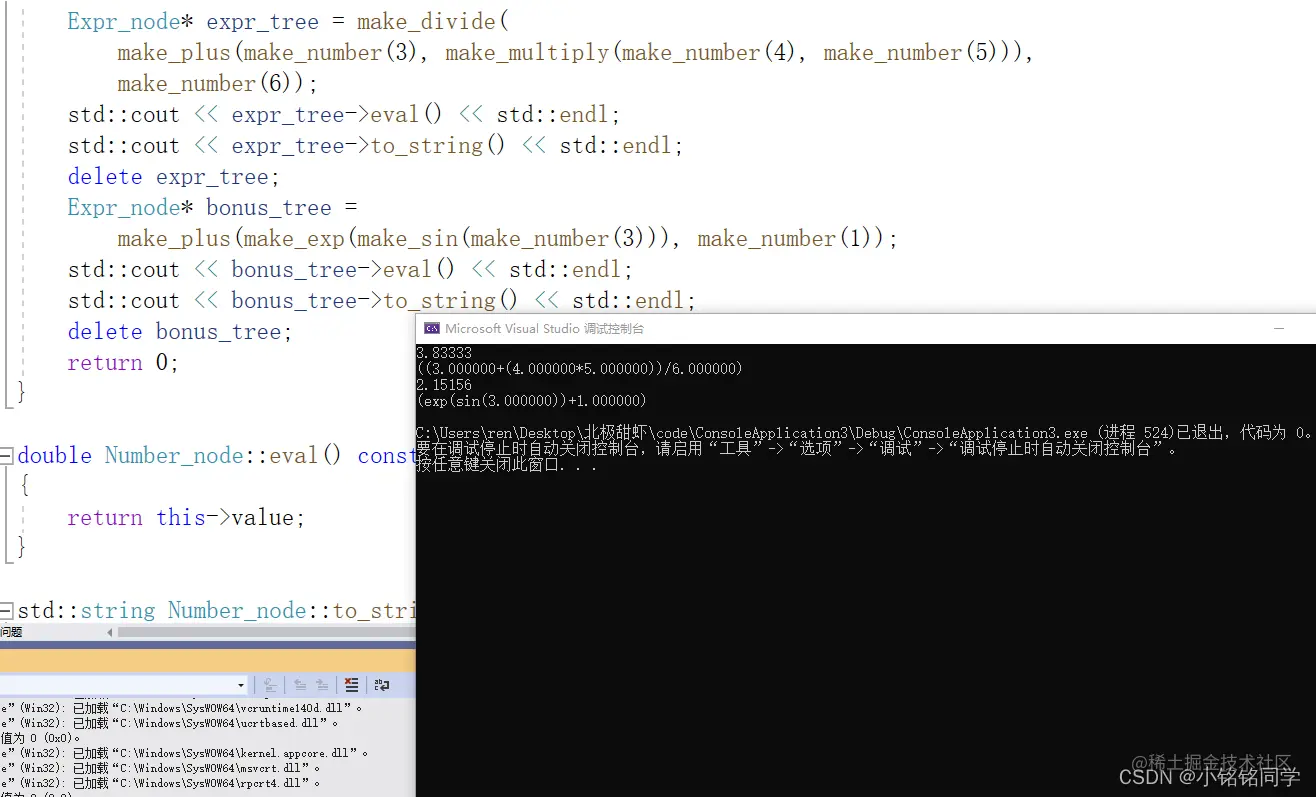Image resolution: width=1316 pixels, height=797 pixels.
Task: Click the '按任意键关闭此窗口' console line
Action: click(x=507, y=465)
